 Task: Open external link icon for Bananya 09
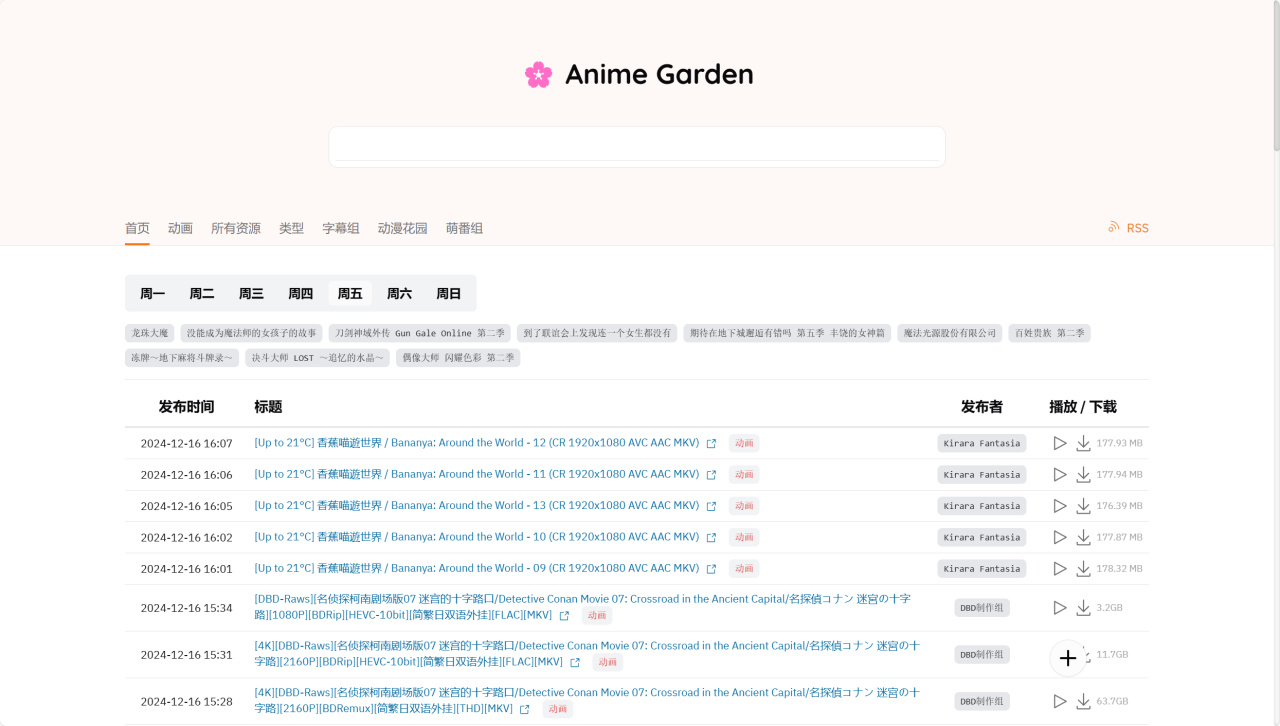tap(711, 569)
